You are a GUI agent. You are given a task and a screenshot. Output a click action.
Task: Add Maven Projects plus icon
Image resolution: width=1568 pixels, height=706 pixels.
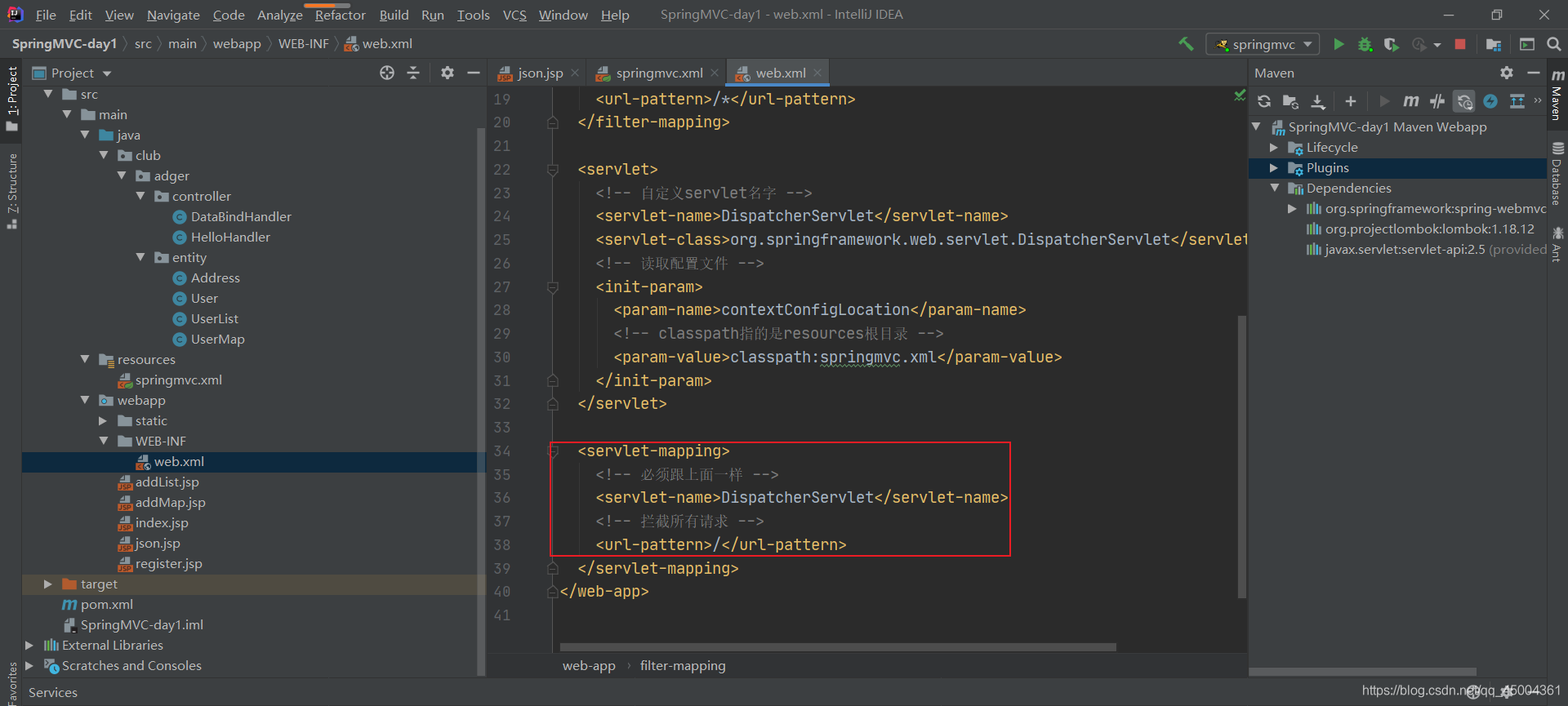tap(1351, 101)
